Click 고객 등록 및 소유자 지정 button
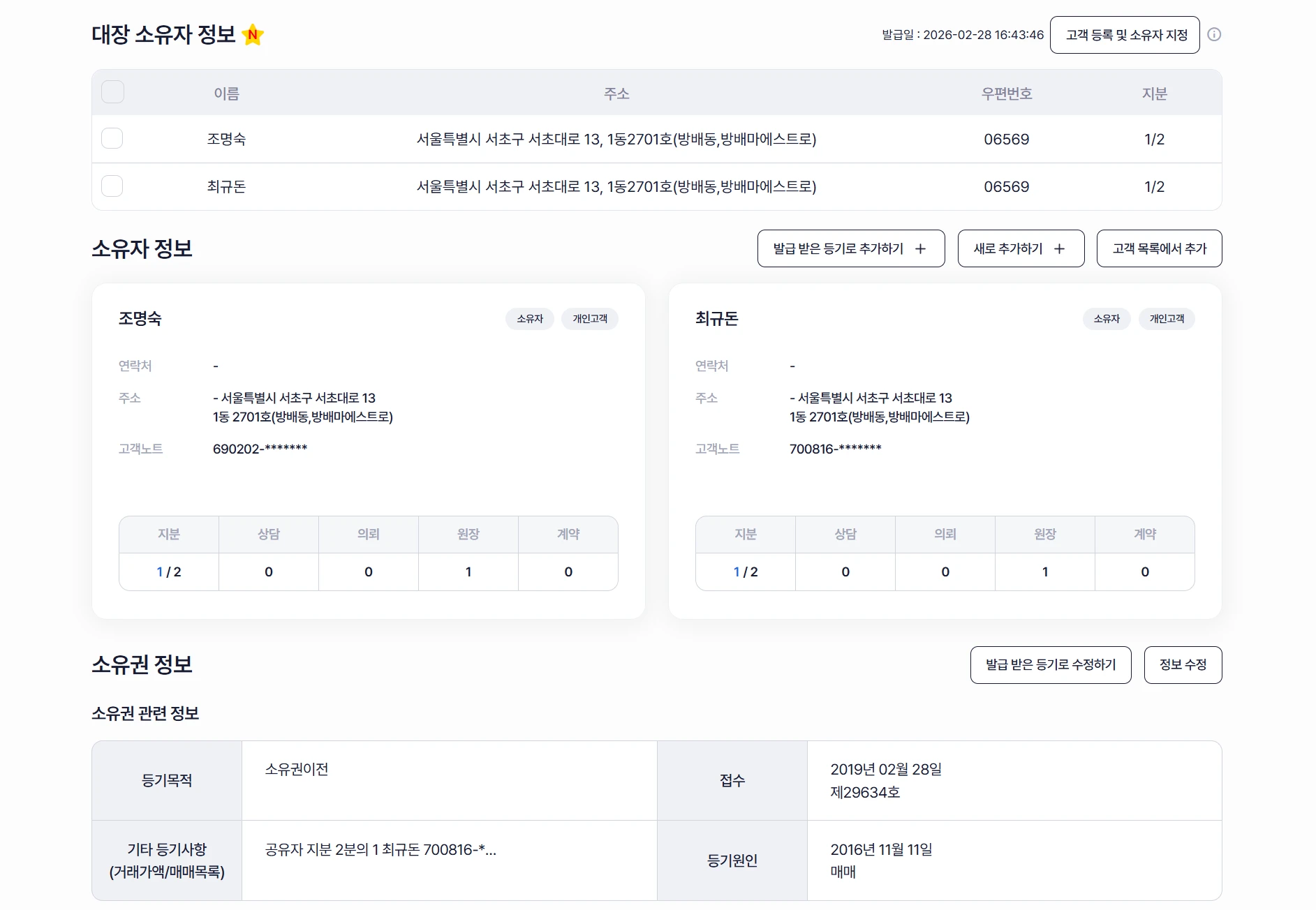The height and width of the screenshot is (910, 1316). tap(1124, 35)
